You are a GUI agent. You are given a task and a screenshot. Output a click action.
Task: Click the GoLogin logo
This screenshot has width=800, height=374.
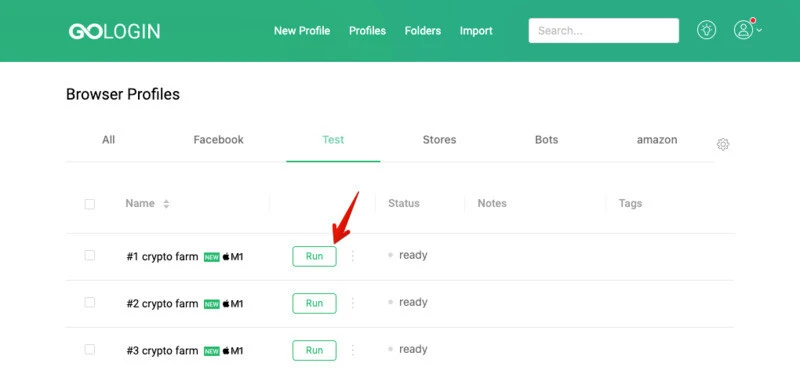[x=114, y=31]
